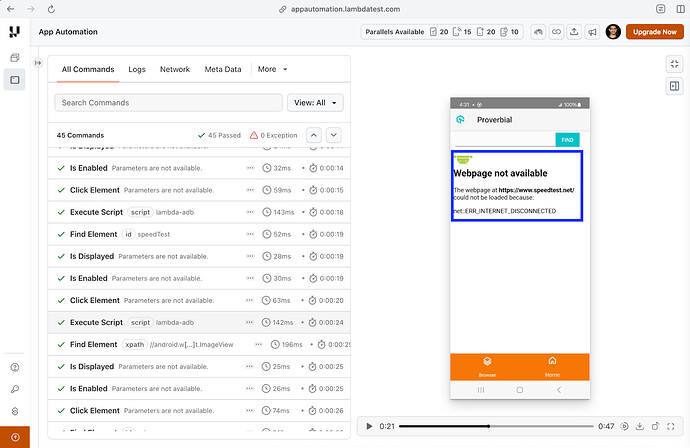Open options for the Find Element speedTest row
The height and width of the screenshot is (448, 690).
[250, 234]
